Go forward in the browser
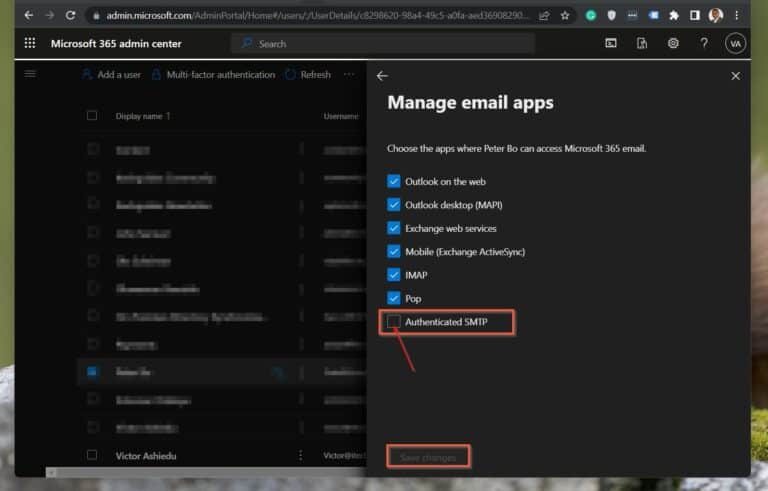 [x=49, y=15]
